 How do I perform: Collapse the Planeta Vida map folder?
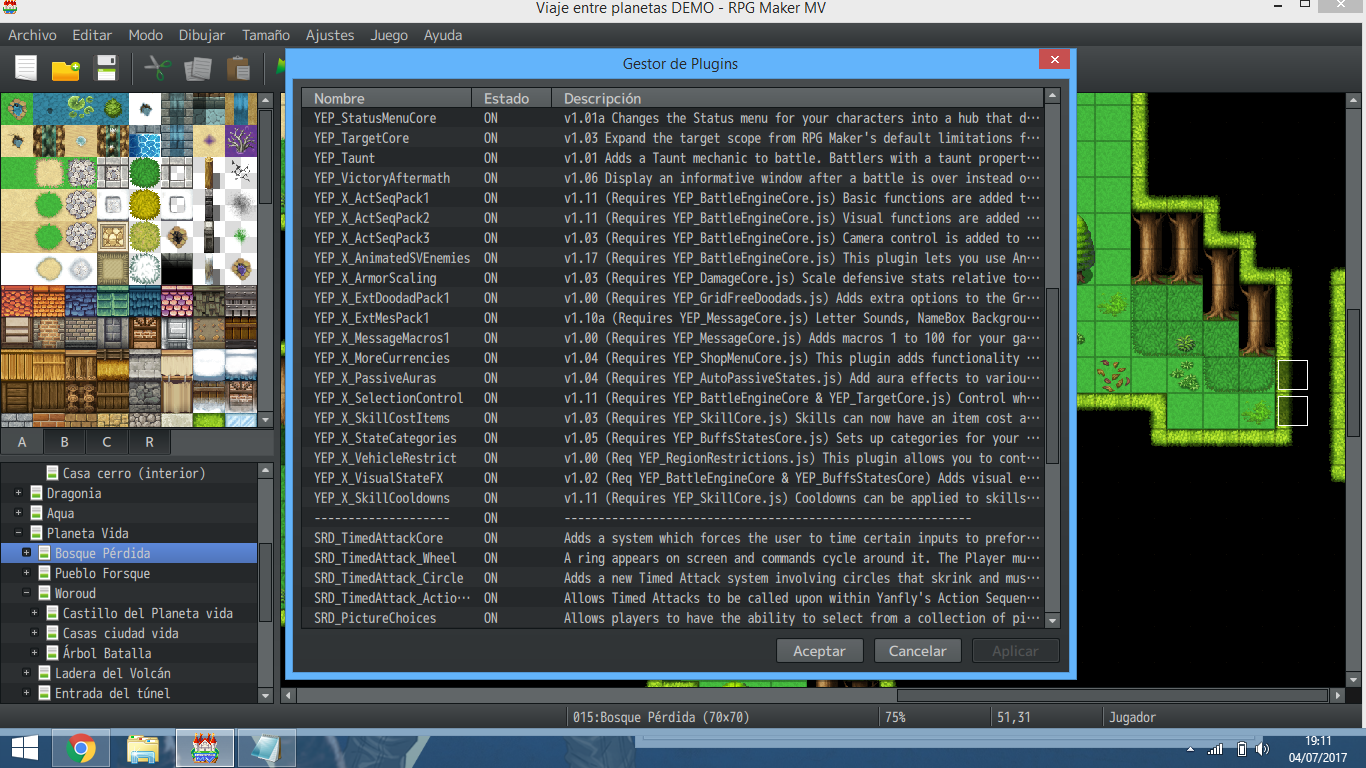[19, 533]
